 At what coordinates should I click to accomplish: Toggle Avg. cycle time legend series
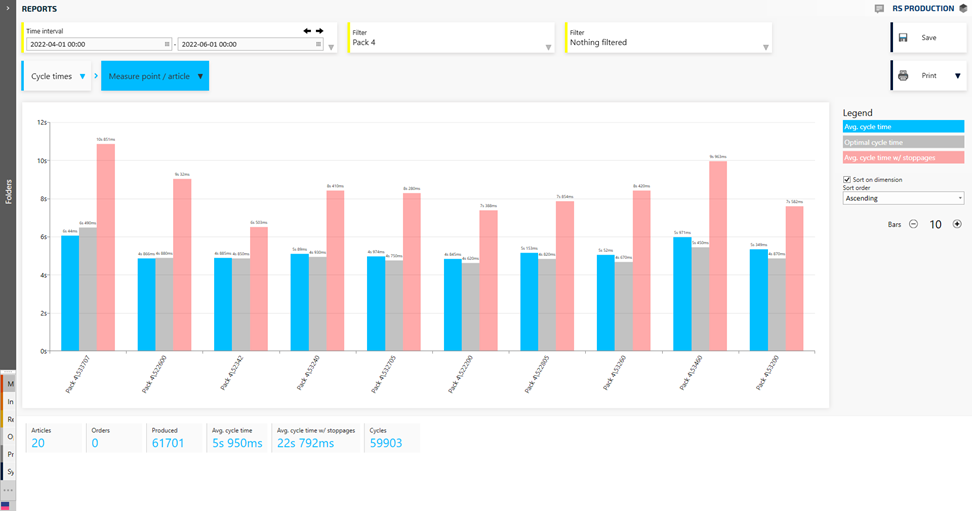point(902,127)
